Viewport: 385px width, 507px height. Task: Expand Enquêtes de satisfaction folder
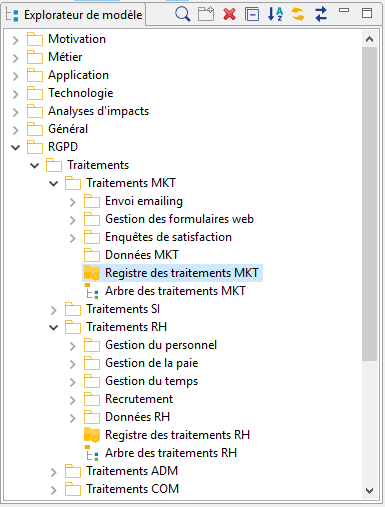tap(73, 238)
